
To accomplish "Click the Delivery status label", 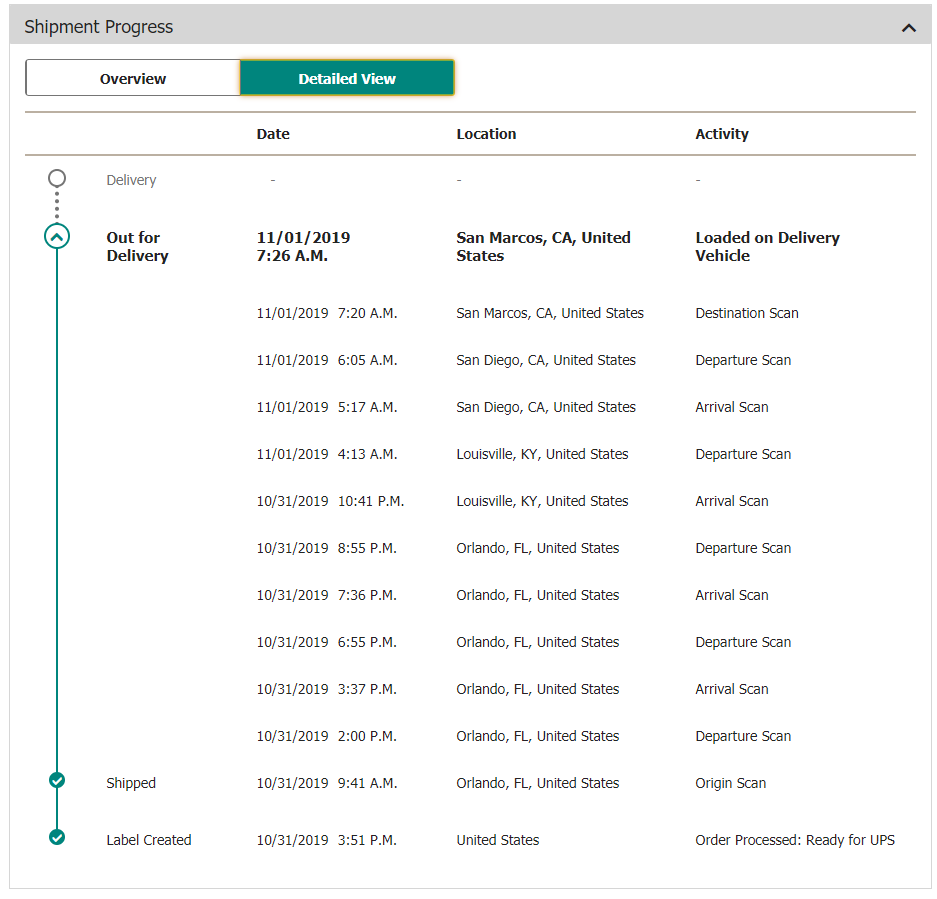I will (131, 180).
